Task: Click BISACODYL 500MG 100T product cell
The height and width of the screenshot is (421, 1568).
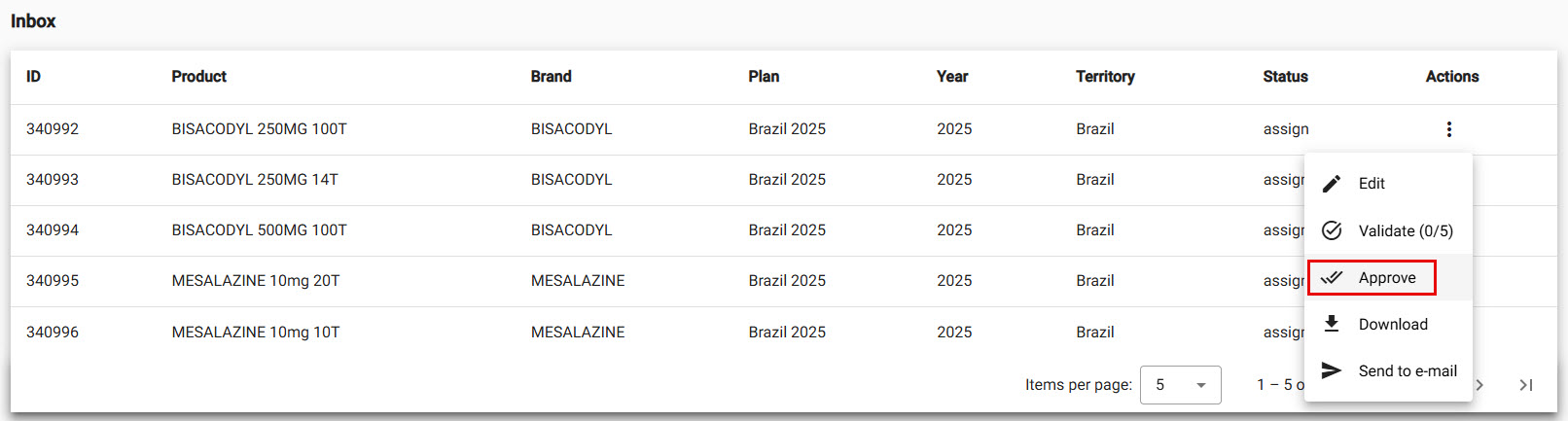Action: pos(259,230)
